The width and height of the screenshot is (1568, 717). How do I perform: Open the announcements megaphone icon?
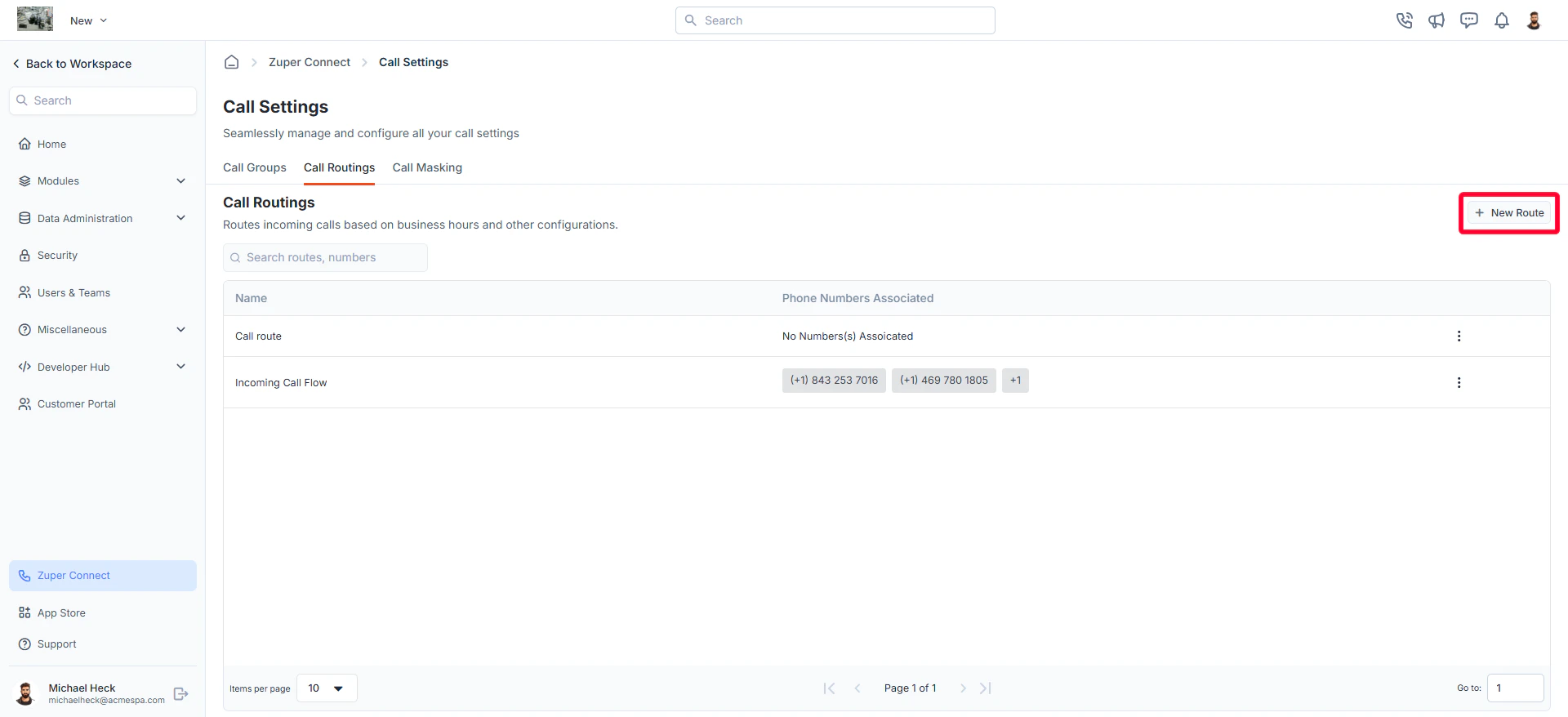tap(1437, 20)
